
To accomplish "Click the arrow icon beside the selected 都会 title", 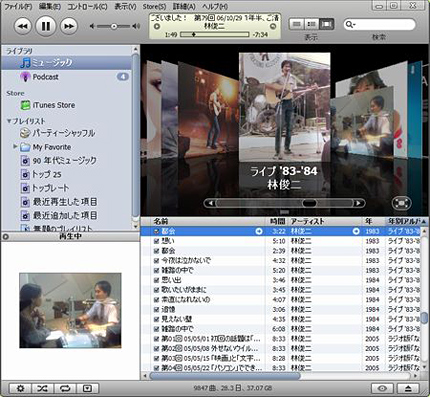I will (259, 231).
